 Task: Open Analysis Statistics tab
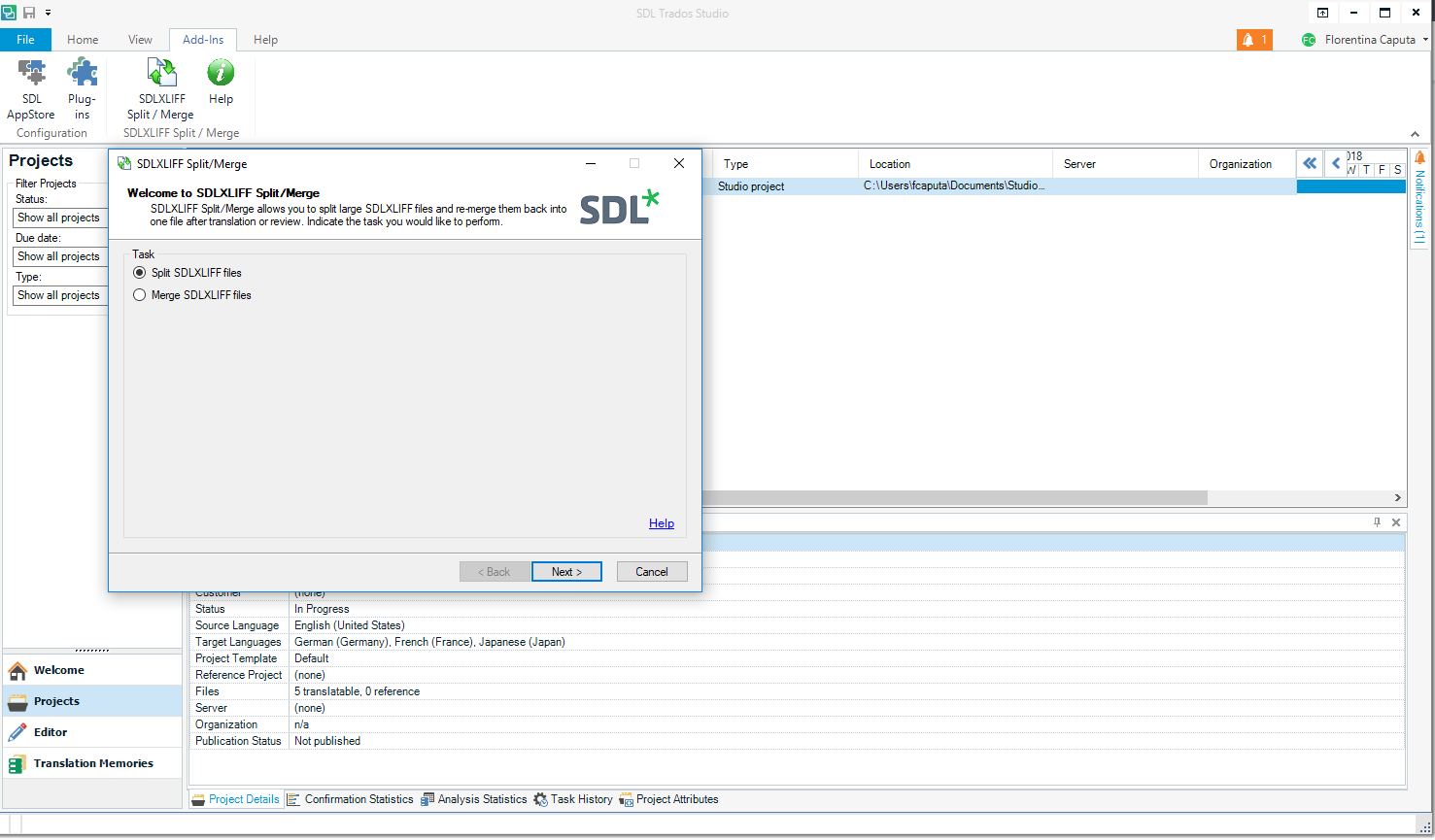click(473, 799)
